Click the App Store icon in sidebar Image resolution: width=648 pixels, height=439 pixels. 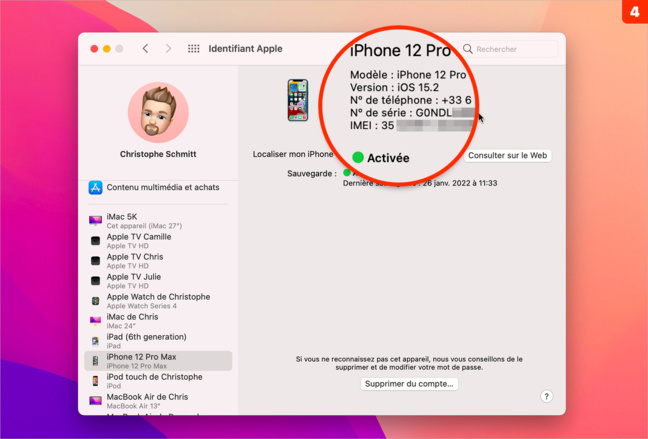pos(95,188)
